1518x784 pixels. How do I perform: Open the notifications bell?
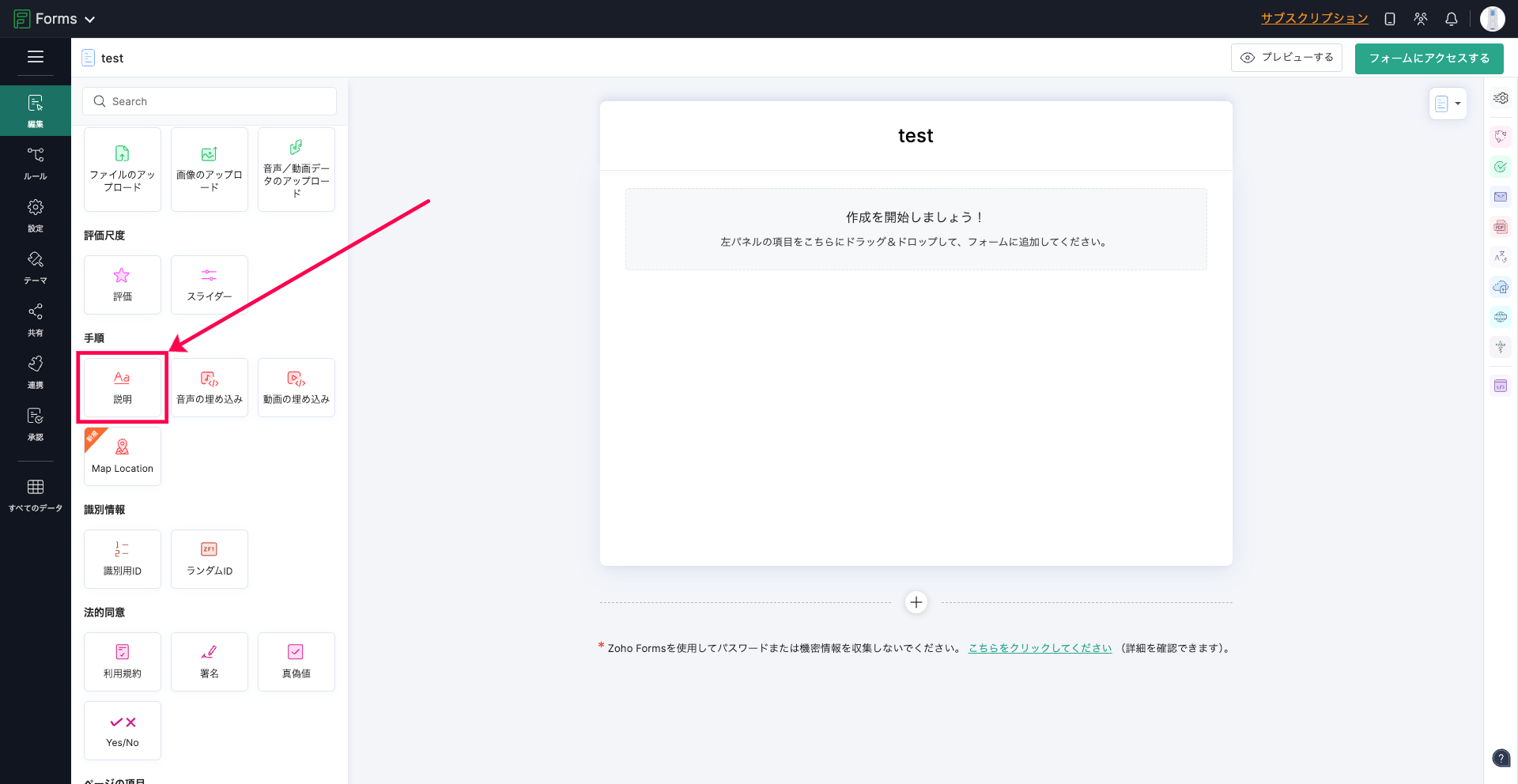coord(1451,19)
